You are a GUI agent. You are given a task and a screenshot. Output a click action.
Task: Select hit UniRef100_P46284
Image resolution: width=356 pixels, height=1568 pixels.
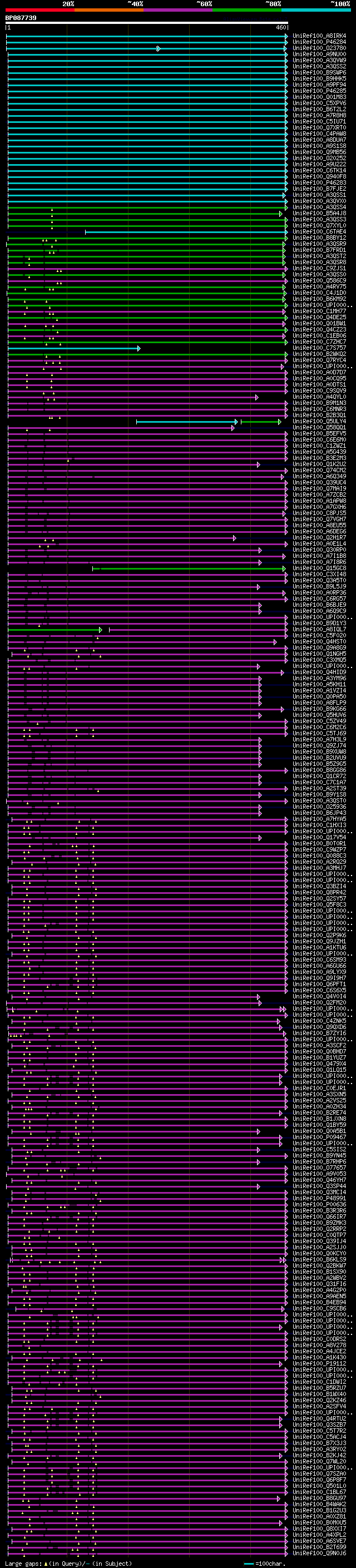tap(319, 42)
